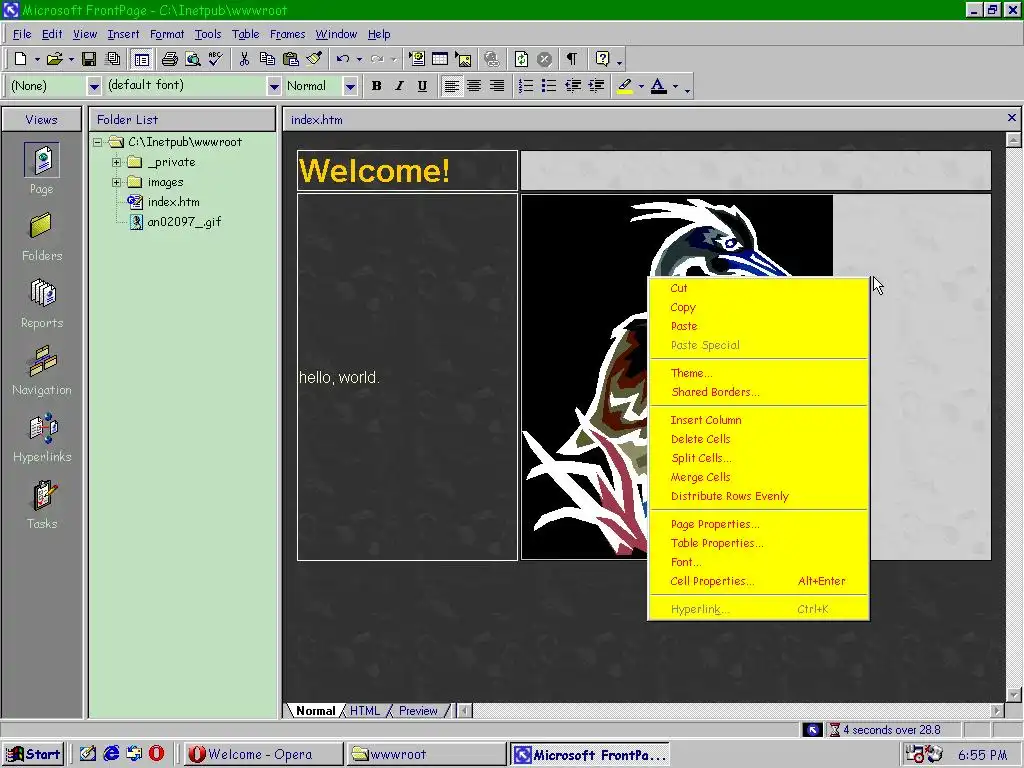Toggle Underline formatting

[x=423, y=86]
